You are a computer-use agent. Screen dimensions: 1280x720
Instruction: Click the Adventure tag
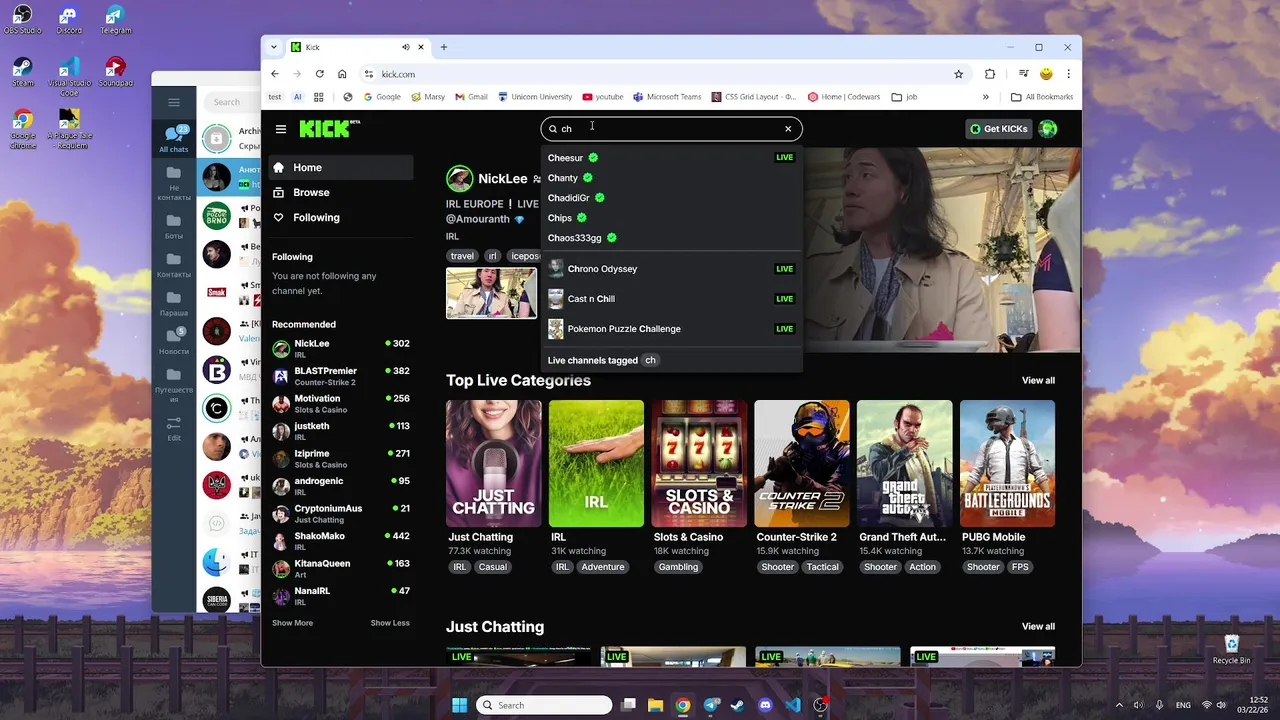click(x=603, y=567)
